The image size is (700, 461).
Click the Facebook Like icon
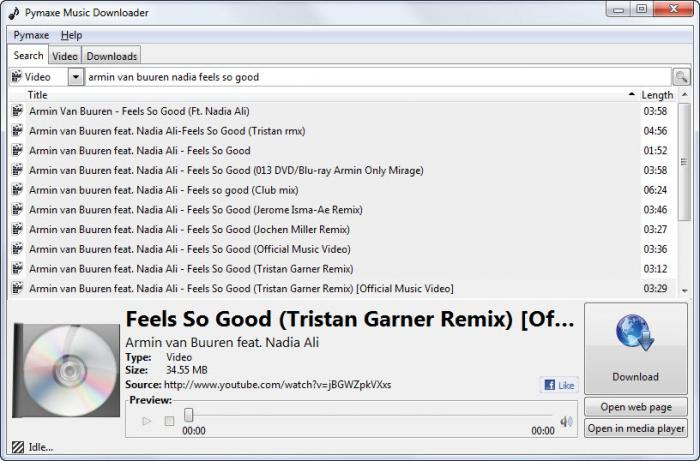pos(559,385)
